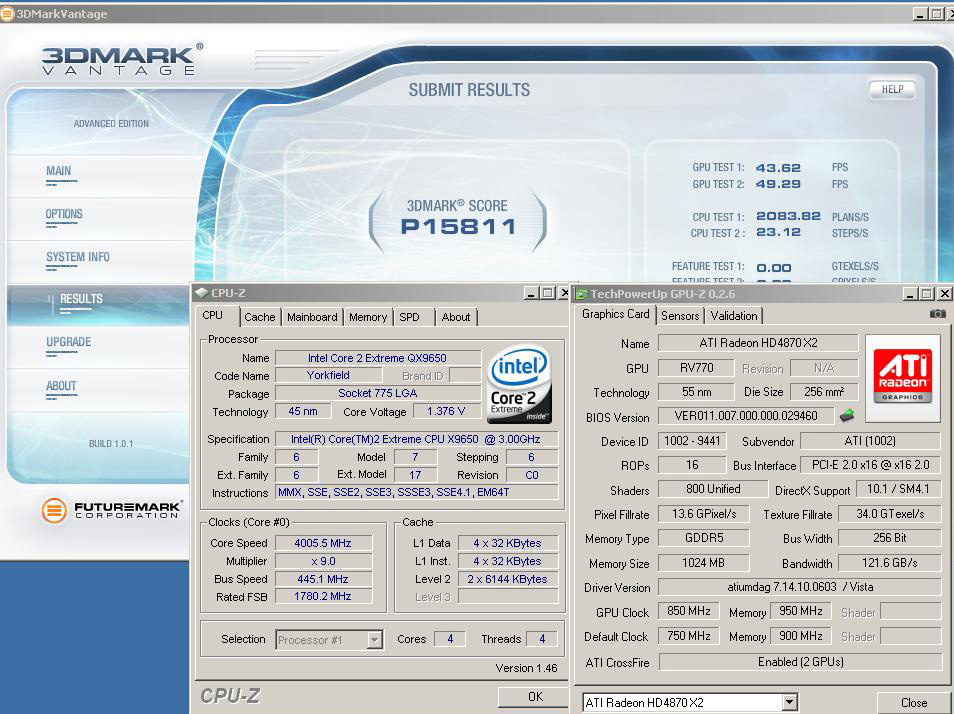Select SYSTEM INFO in 3DMark sidebar
The height and width of the screenshot is (714, 954).
coord(77,257)
